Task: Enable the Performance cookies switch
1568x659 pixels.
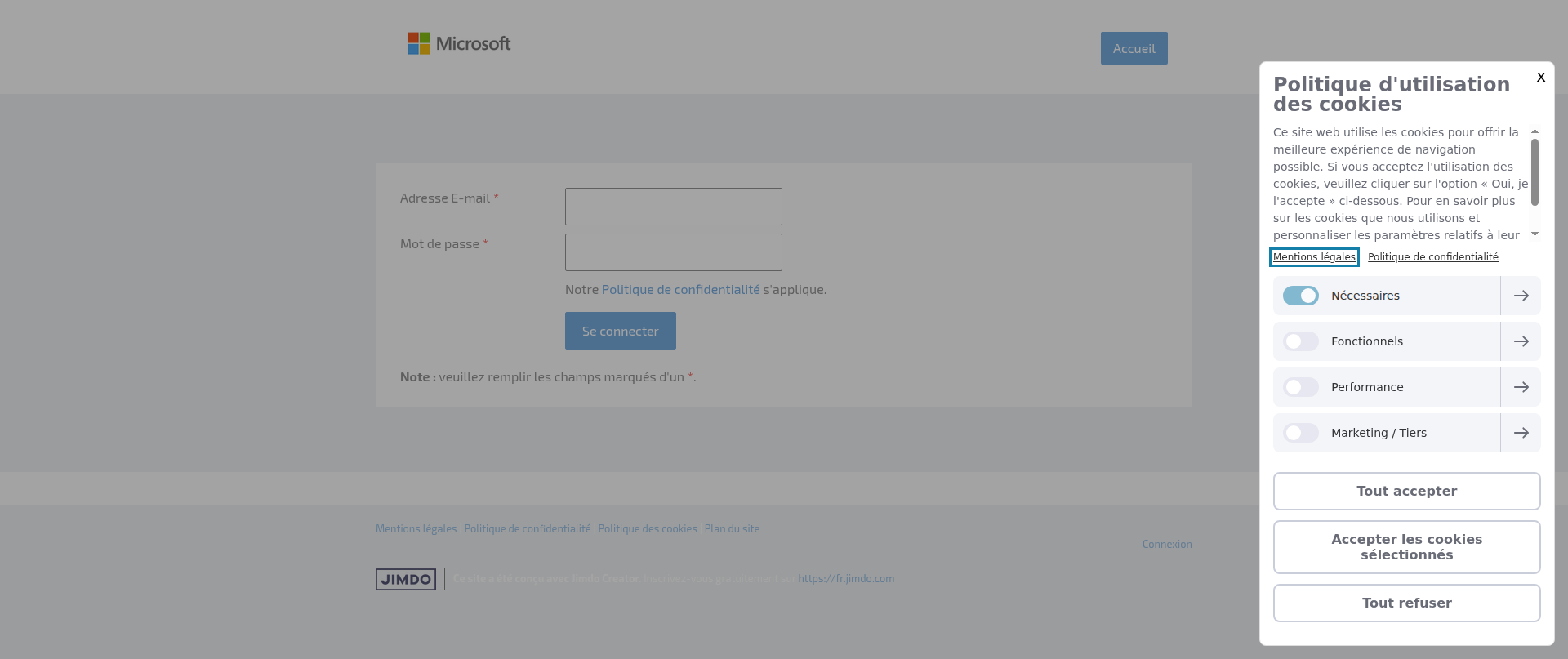Action: [x=1300, y=387]
